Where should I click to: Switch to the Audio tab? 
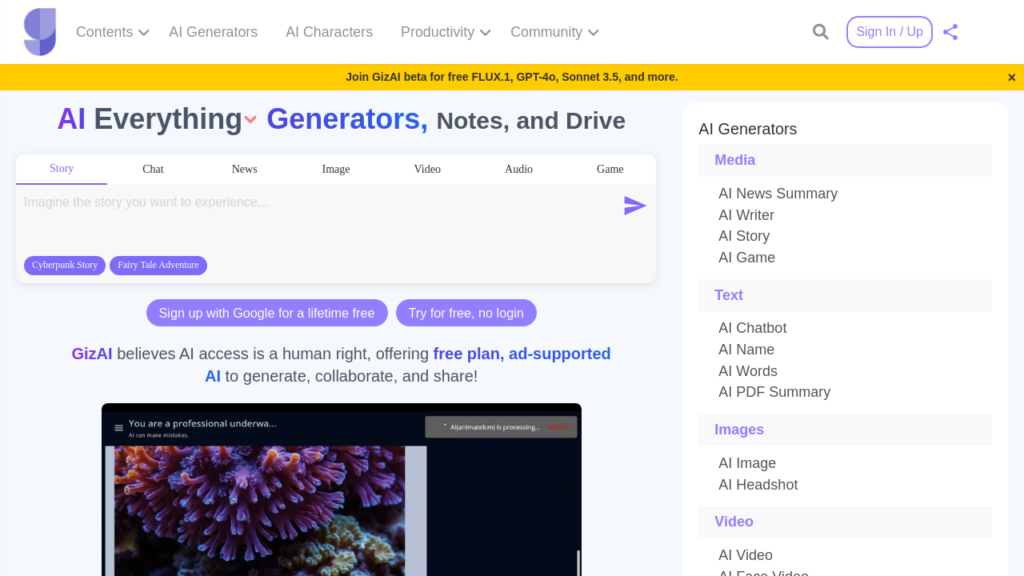(x=518, y=169)
